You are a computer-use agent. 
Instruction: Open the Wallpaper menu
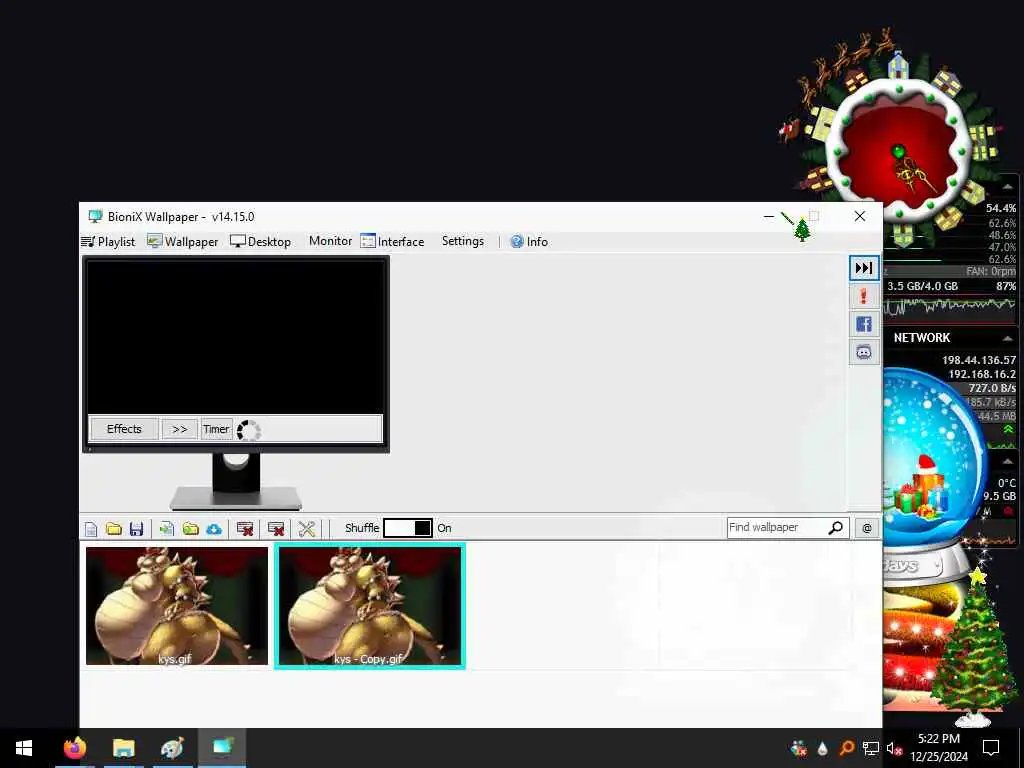pyautogui.click(x=182, y=242)
